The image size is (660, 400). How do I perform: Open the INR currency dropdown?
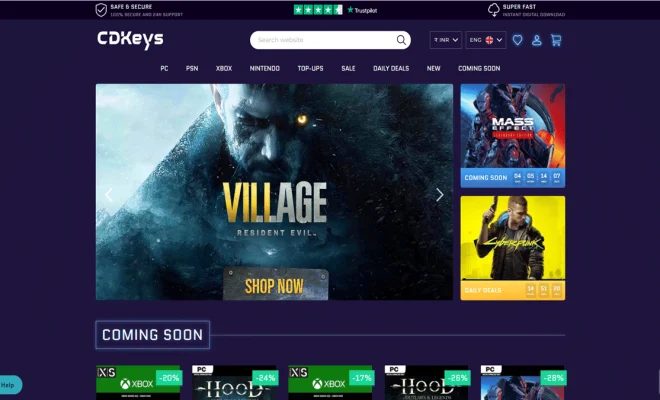click(x=446, y=40)
